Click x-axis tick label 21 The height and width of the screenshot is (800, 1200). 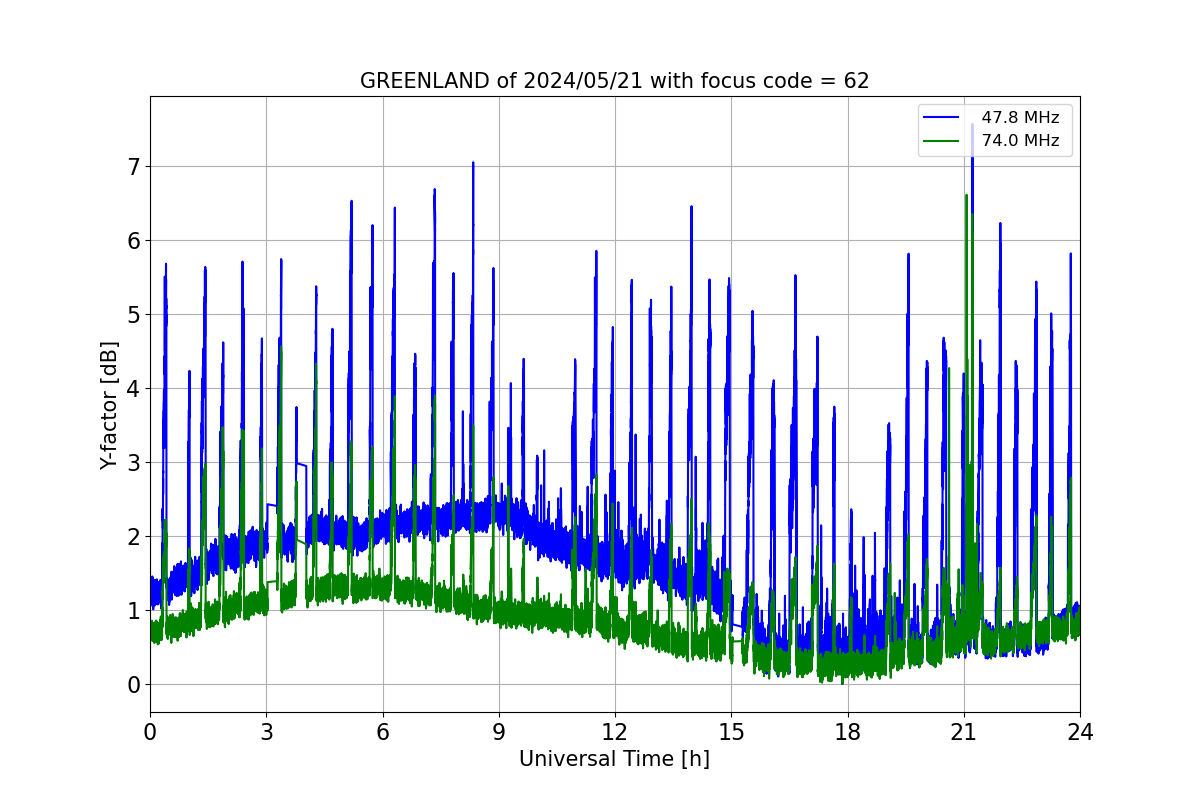[963, 732]
